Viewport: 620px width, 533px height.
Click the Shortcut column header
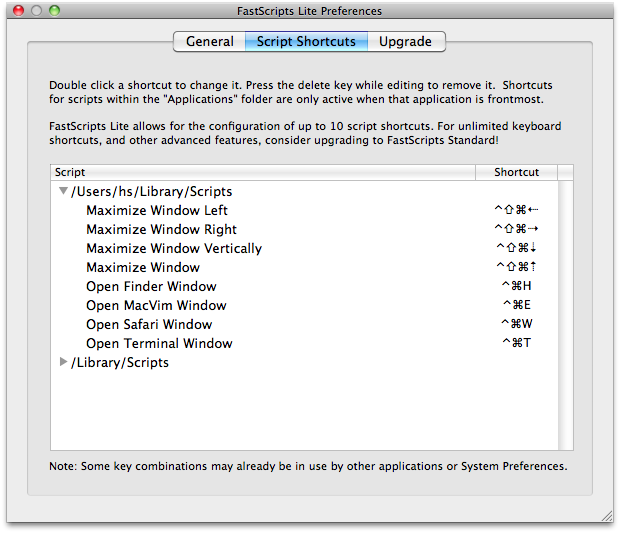click(516, 172)
